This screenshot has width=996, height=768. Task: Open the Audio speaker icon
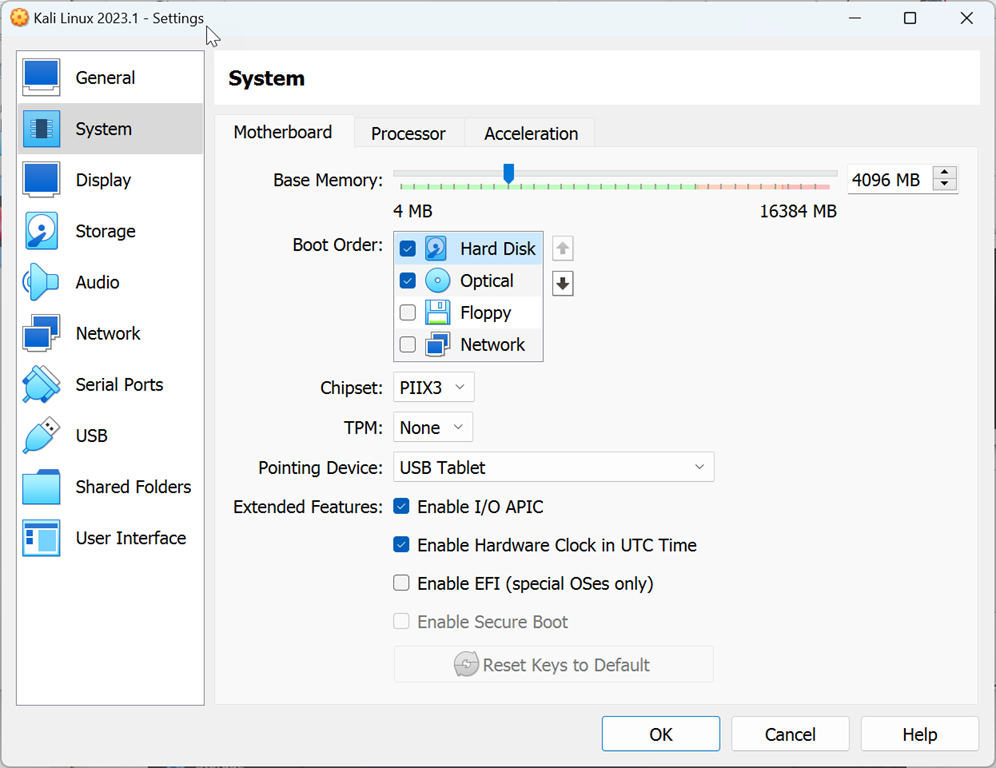42,282
